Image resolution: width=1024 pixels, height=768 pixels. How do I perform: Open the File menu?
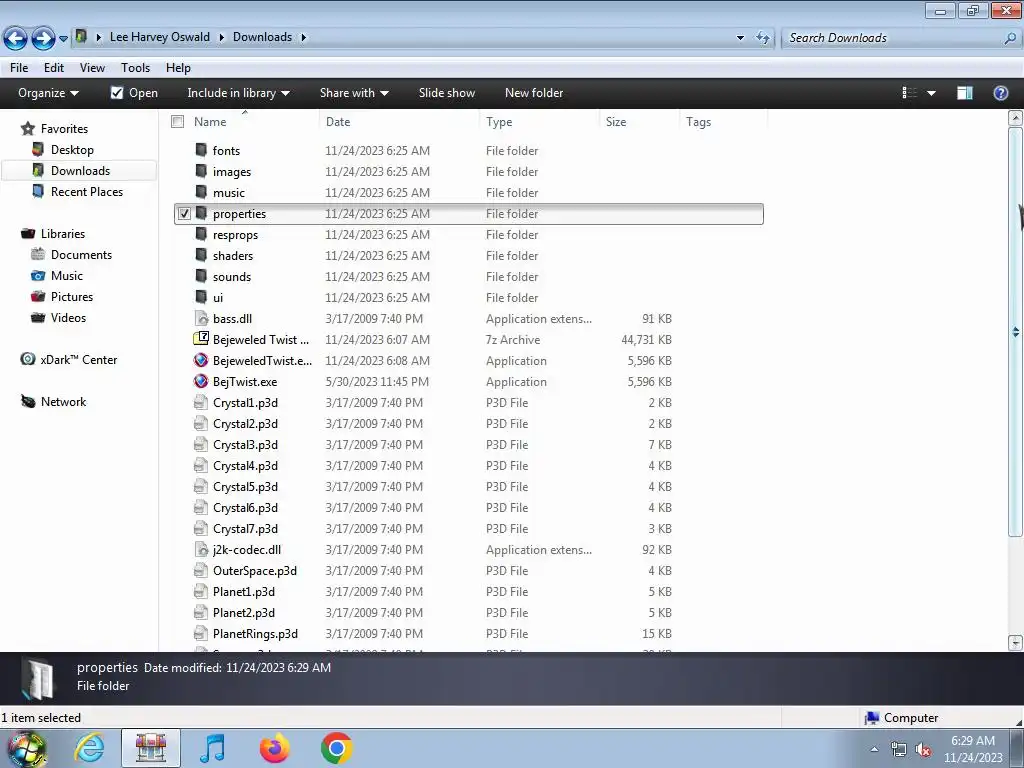[19, 68]
